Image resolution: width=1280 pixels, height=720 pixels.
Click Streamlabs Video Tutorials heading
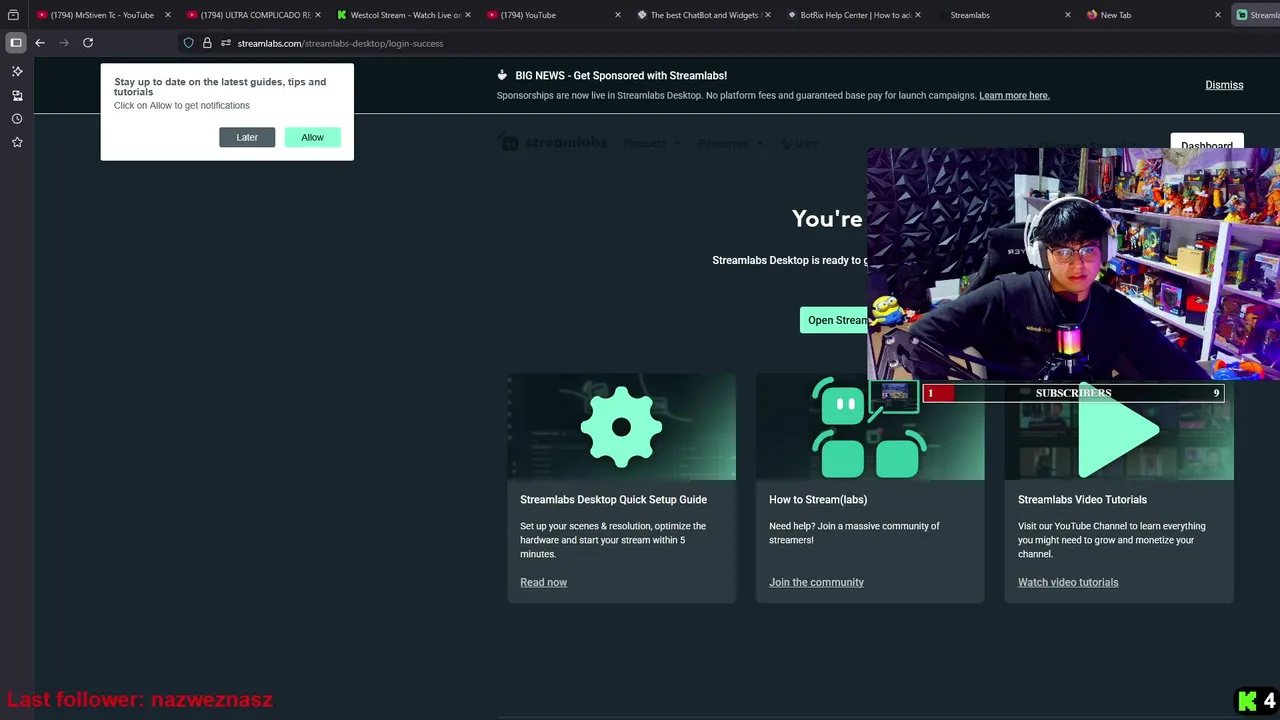1082,499
